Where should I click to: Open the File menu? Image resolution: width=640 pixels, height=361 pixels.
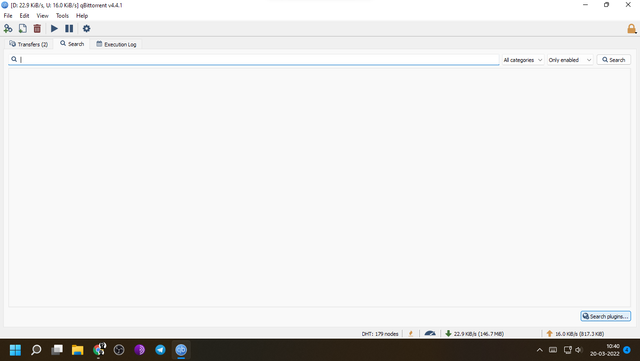coord(8,16)
